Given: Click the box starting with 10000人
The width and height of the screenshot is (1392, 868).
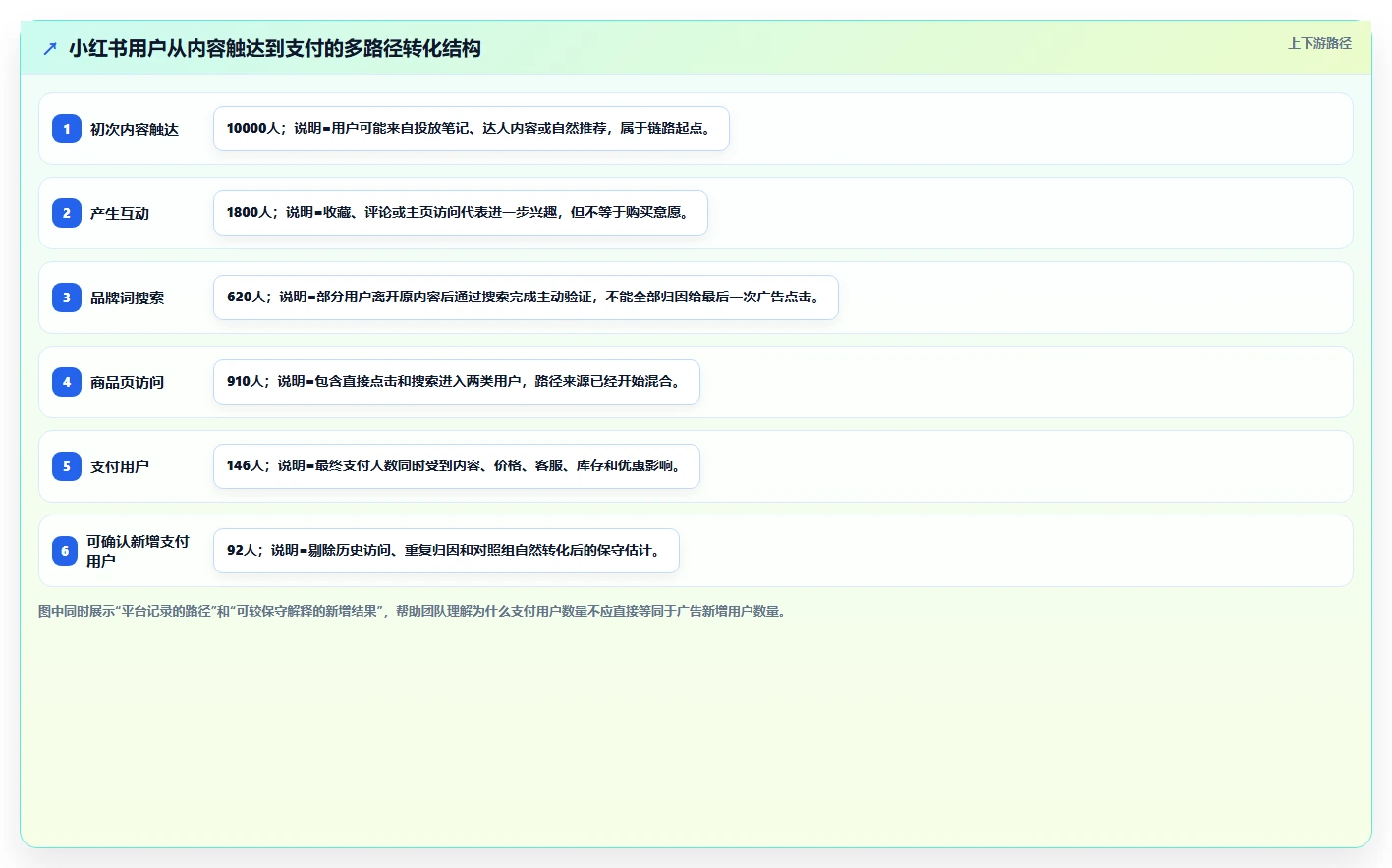Looking at the screenshot, I should pos(472,129).
